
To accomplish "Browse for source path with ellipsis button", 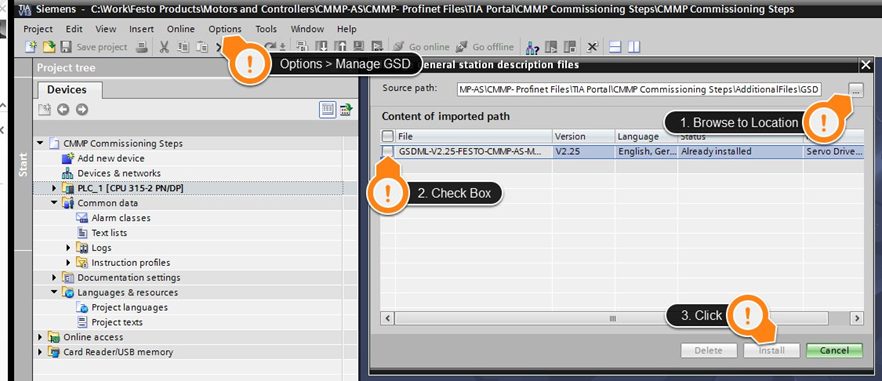I will [856, 89].
